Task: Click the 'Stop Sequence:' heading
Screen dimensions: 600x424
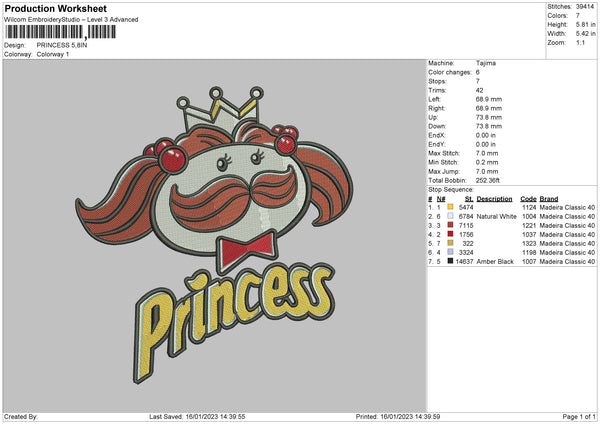Action: pyautogui.click(x=451, y=190)
